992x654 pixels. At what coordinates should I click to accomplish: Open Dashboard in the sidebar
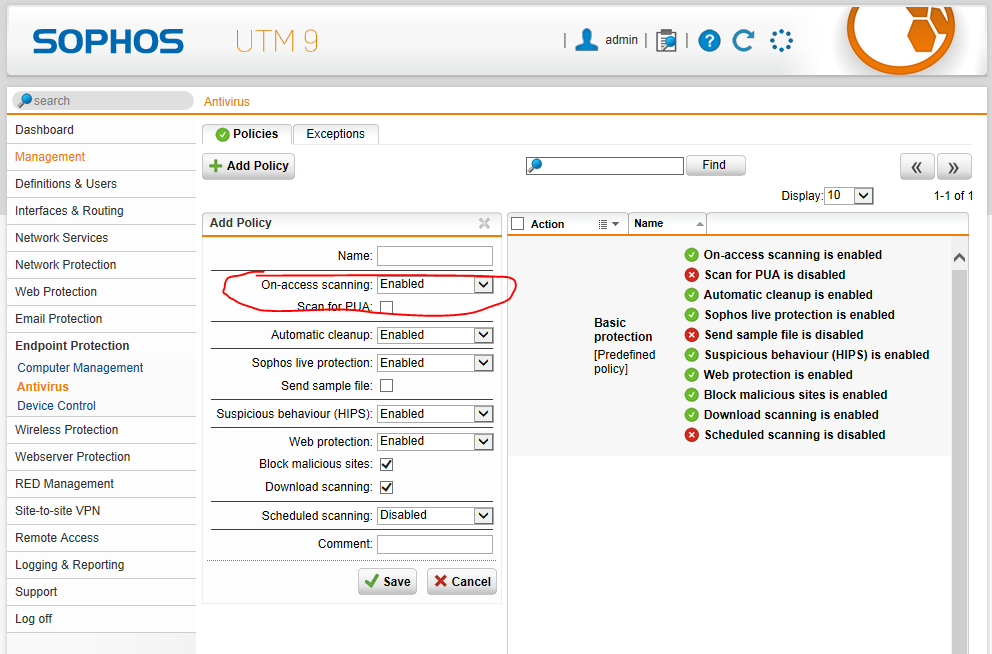(101, 130)
